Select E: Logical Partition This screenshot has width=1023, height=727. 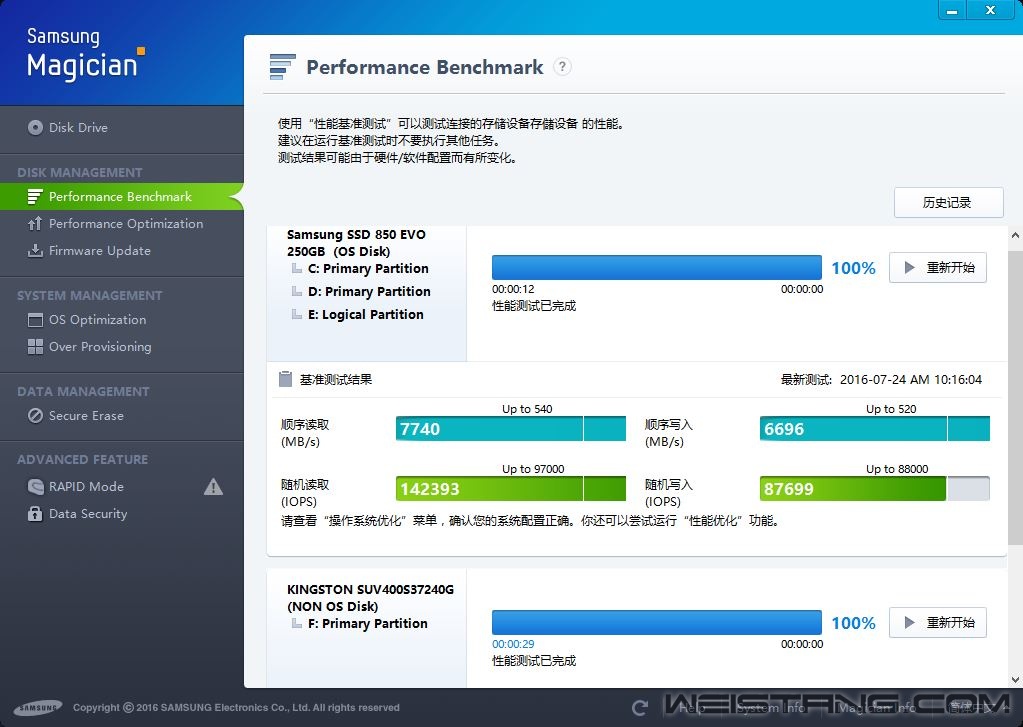click(x=366, y=315)
